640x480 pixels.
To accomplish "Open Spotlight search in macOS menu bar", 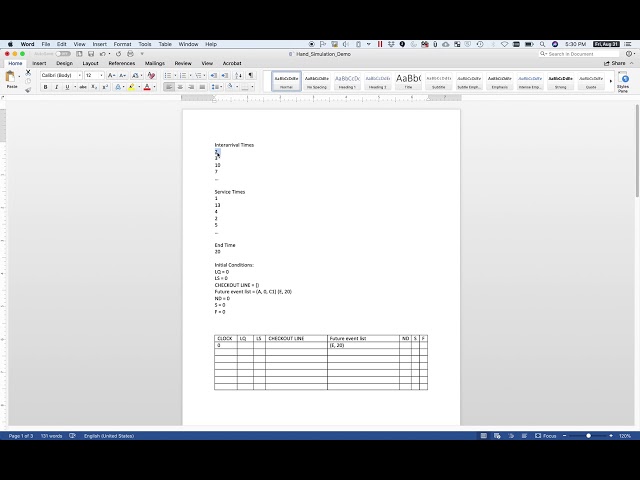I will tap(542, 44).
